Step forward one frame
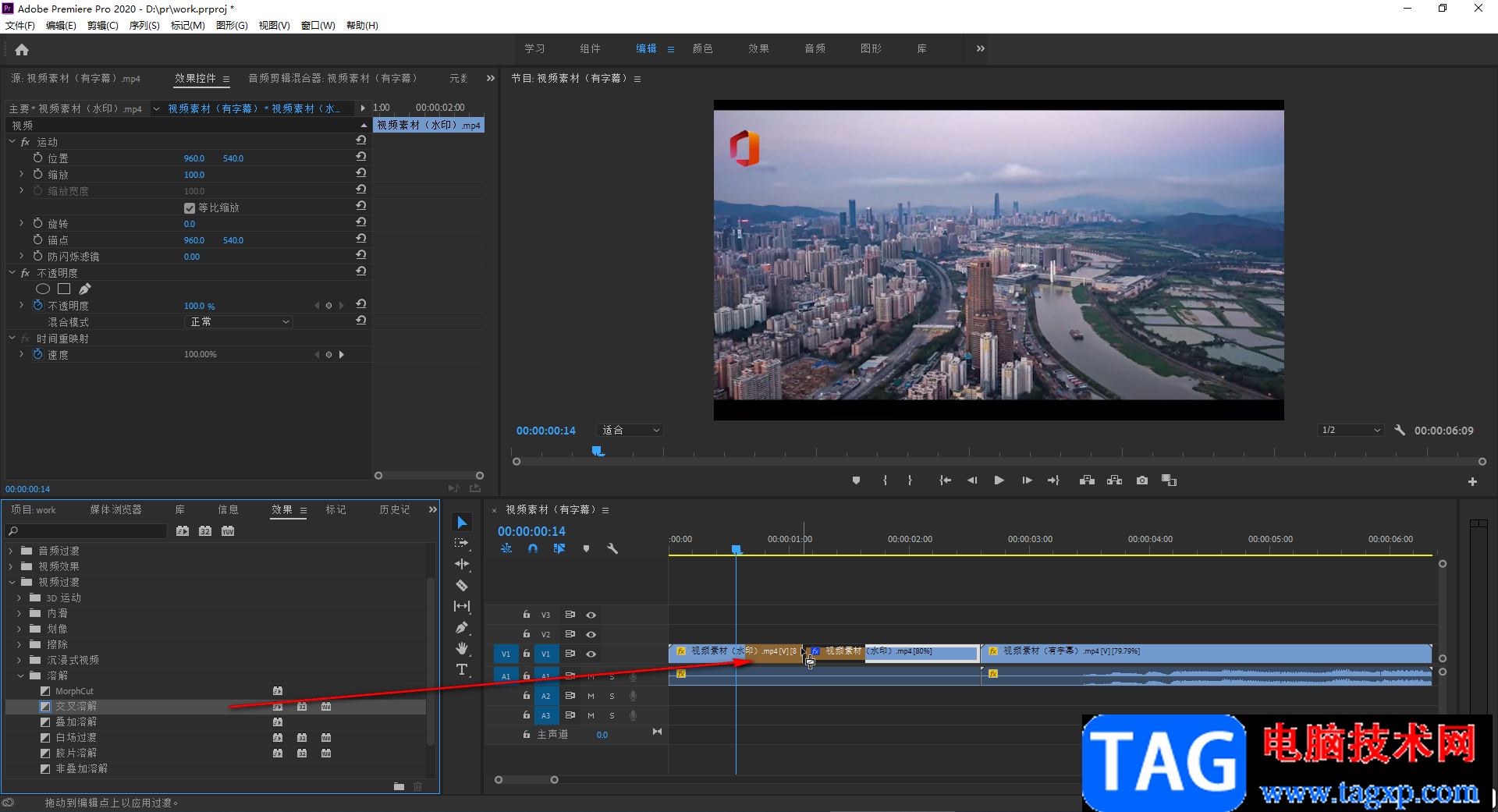This screenshot has height=812, width=1498. 1027,480
